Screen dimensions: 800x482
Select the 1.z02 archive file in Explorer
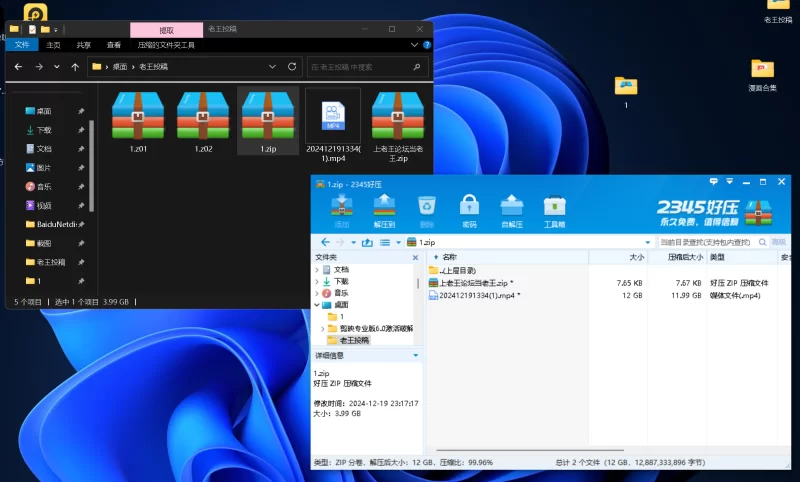[203, 122]
